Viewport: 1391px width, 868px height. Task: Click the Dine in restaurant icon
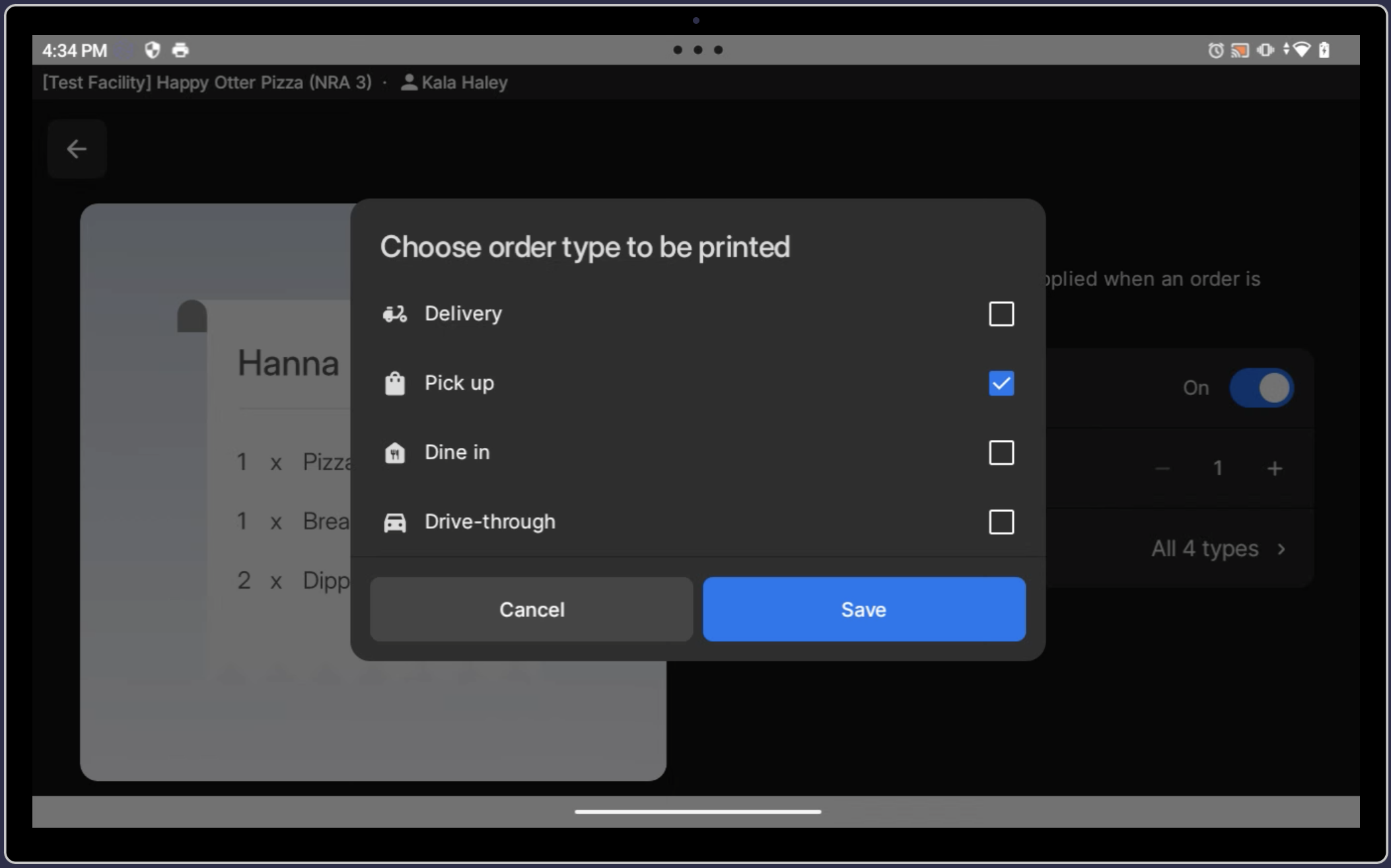point(395,452)
